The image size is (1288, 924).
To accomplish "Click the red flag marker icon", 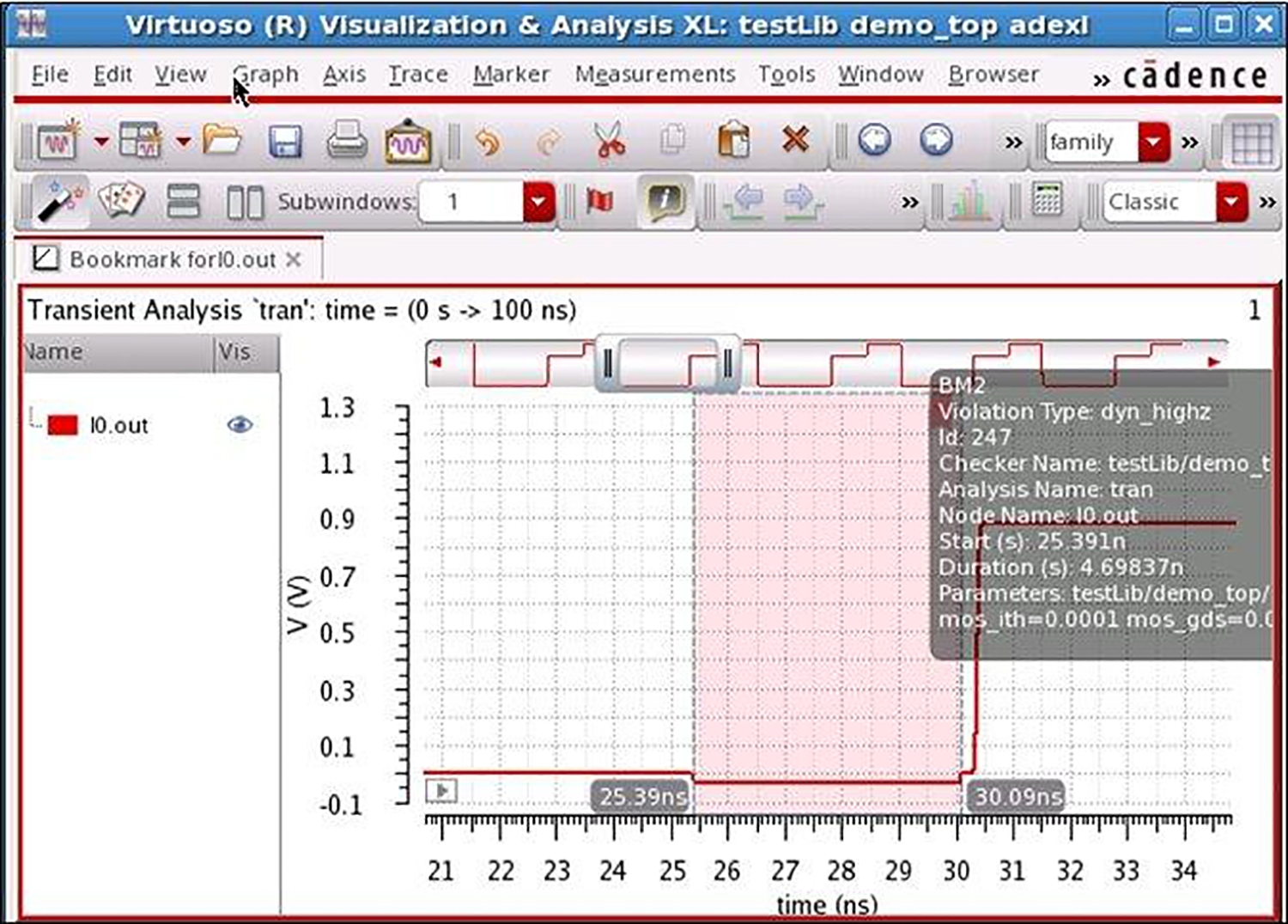I will coord(599,202).
